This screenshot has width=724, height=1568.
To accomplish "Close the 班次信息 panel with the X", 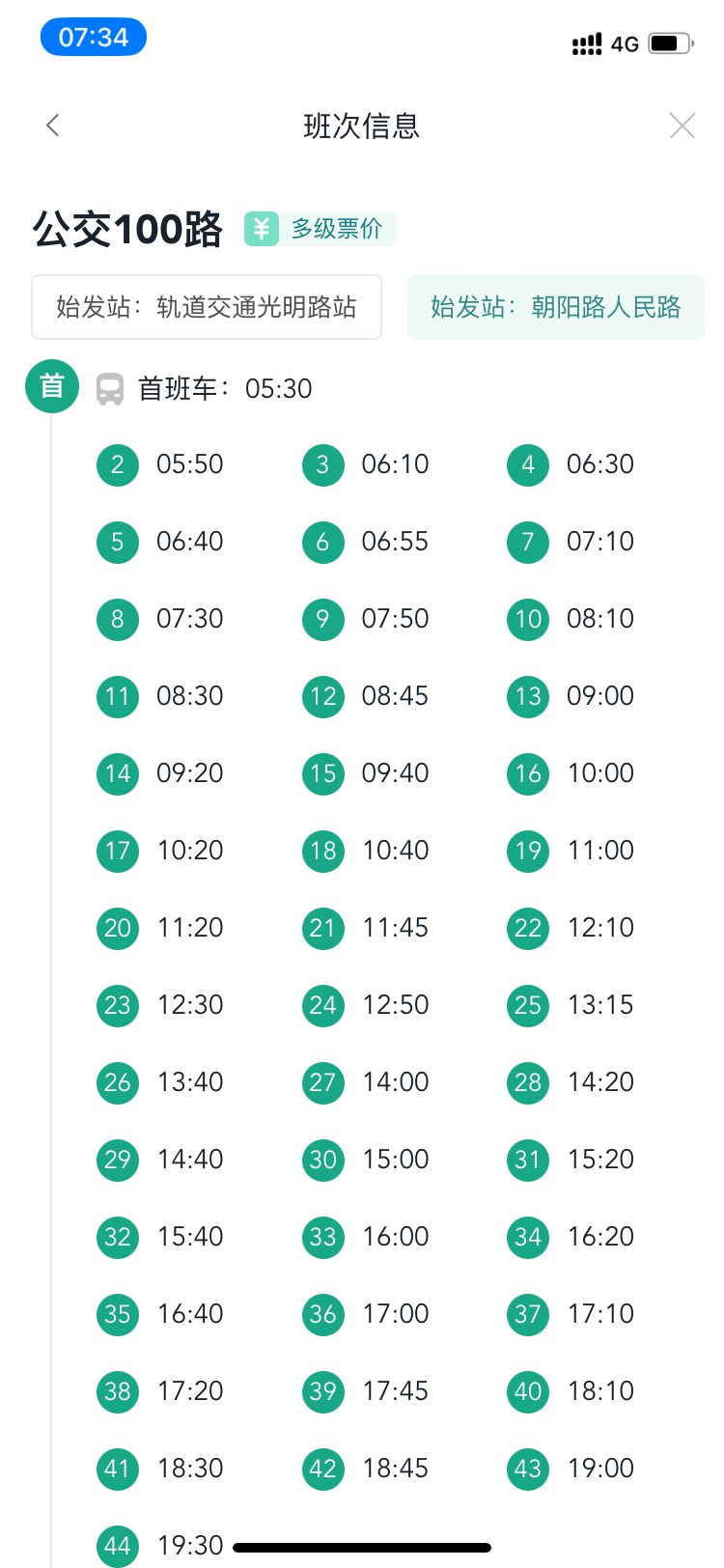I will point(682,126).
